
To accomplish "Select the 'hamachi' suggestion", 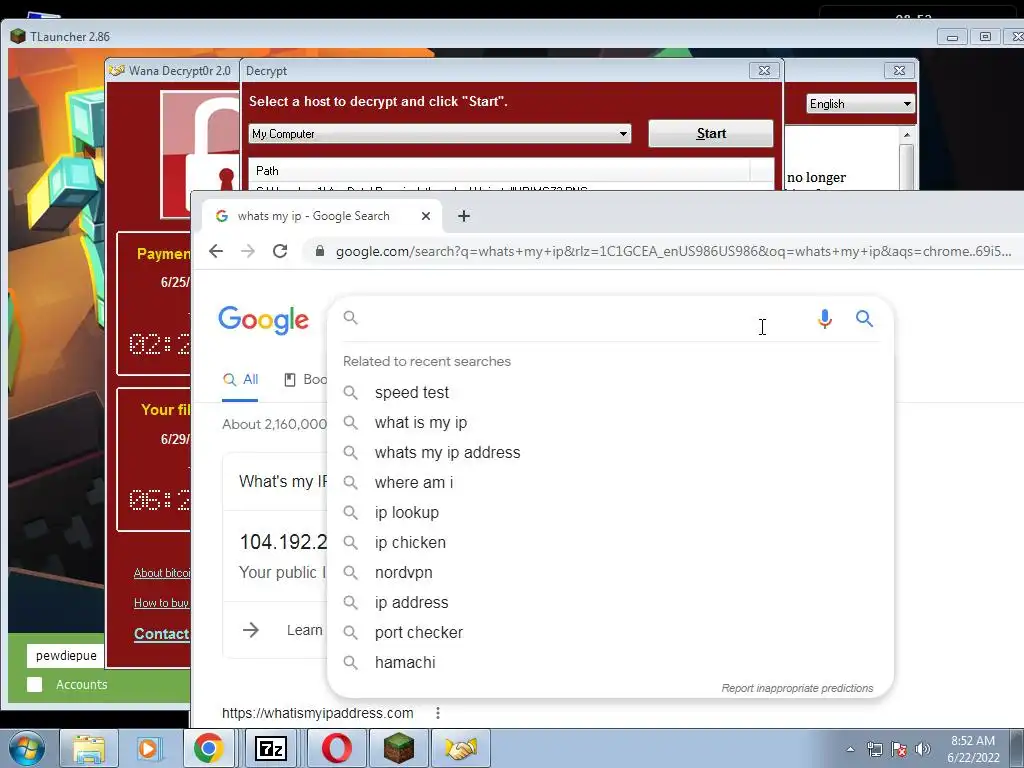I will click(x=610, y=663).
